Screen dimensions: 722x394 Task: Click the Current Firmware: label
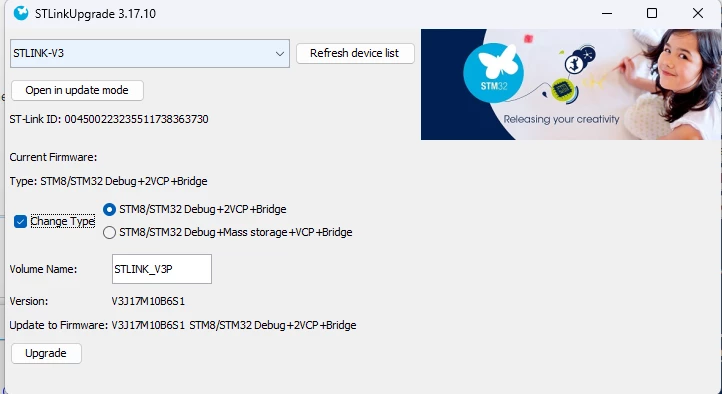[53, 157]
